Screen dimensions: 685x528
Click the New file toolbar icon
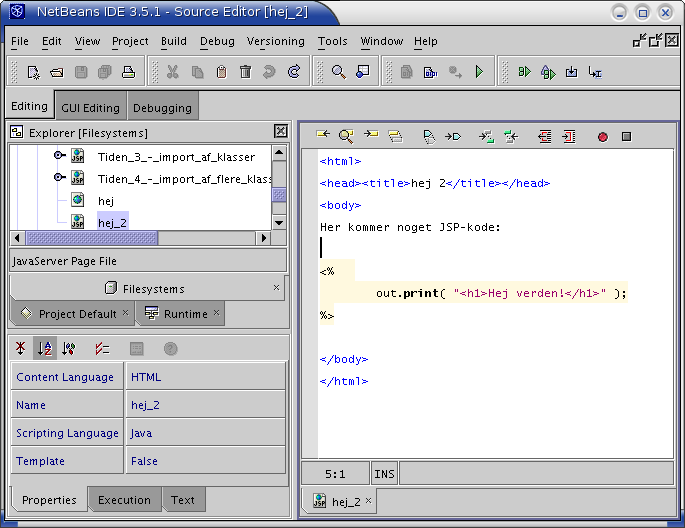tap(33, 72)
